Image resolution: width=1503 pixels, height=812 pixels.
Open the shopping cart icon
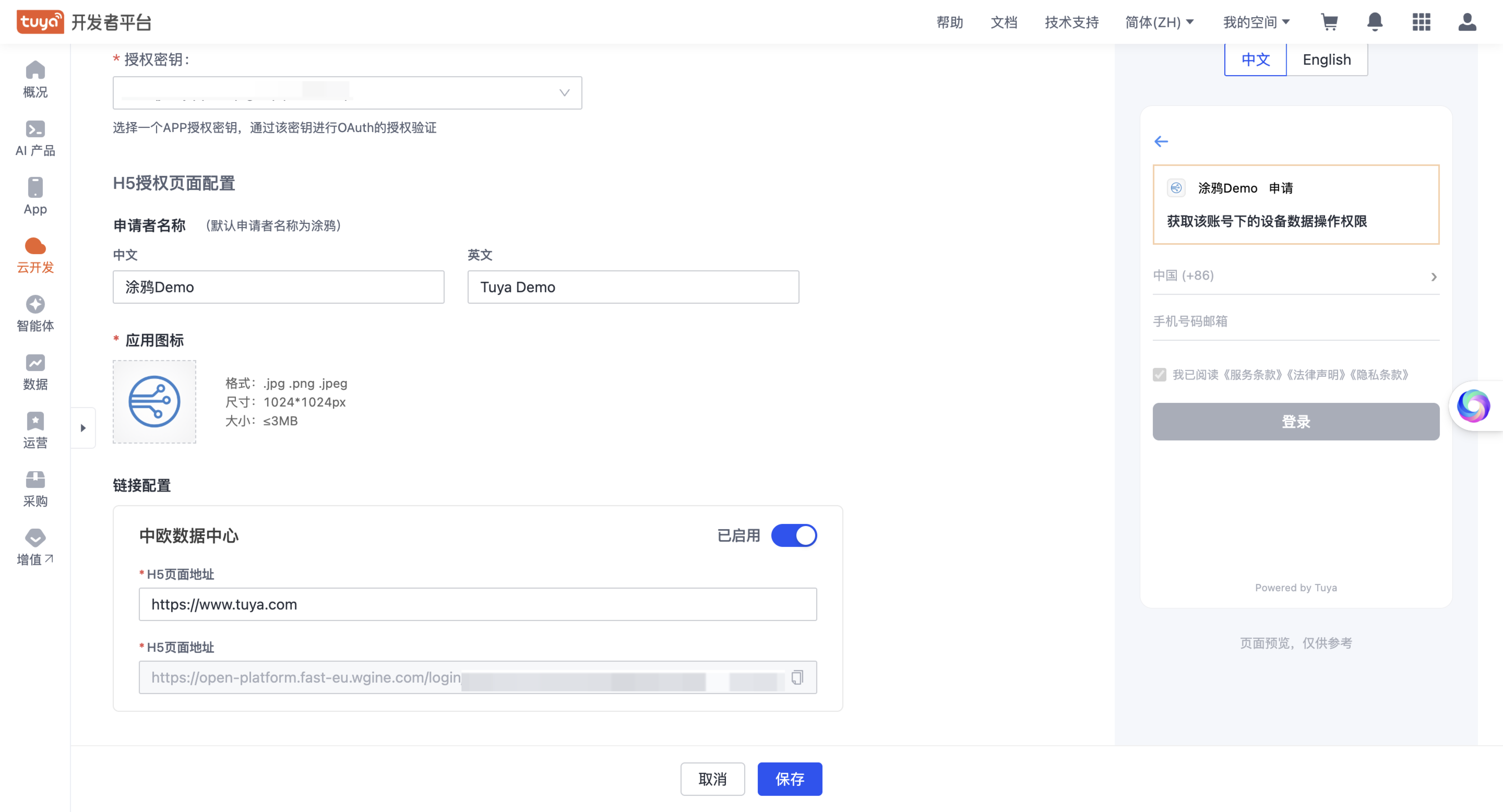1329,22
